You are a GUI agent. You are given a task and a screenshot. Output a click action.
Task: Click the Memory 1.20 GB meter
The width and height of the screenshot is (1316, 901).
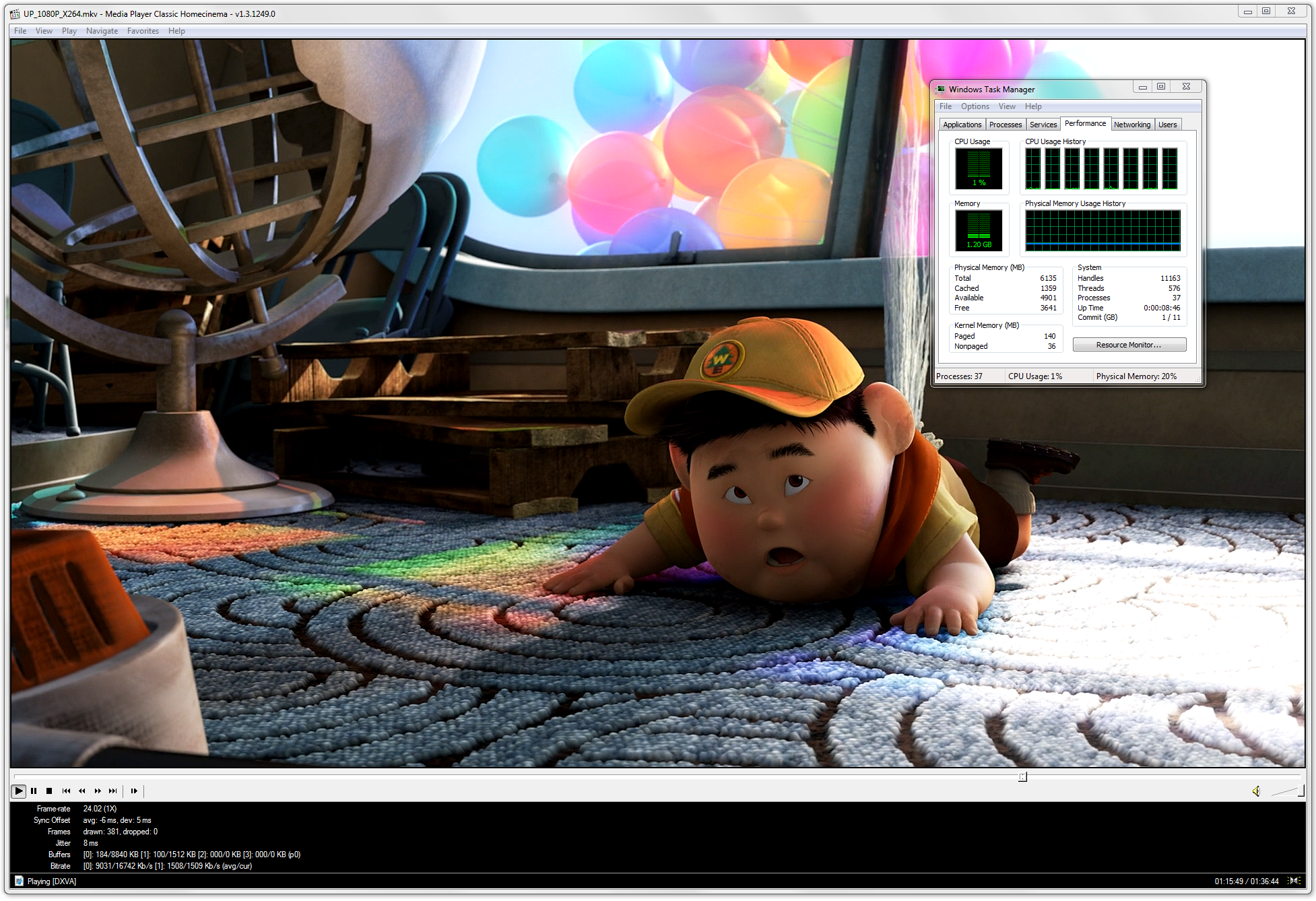pyautogui.click(x=979, y=230)
